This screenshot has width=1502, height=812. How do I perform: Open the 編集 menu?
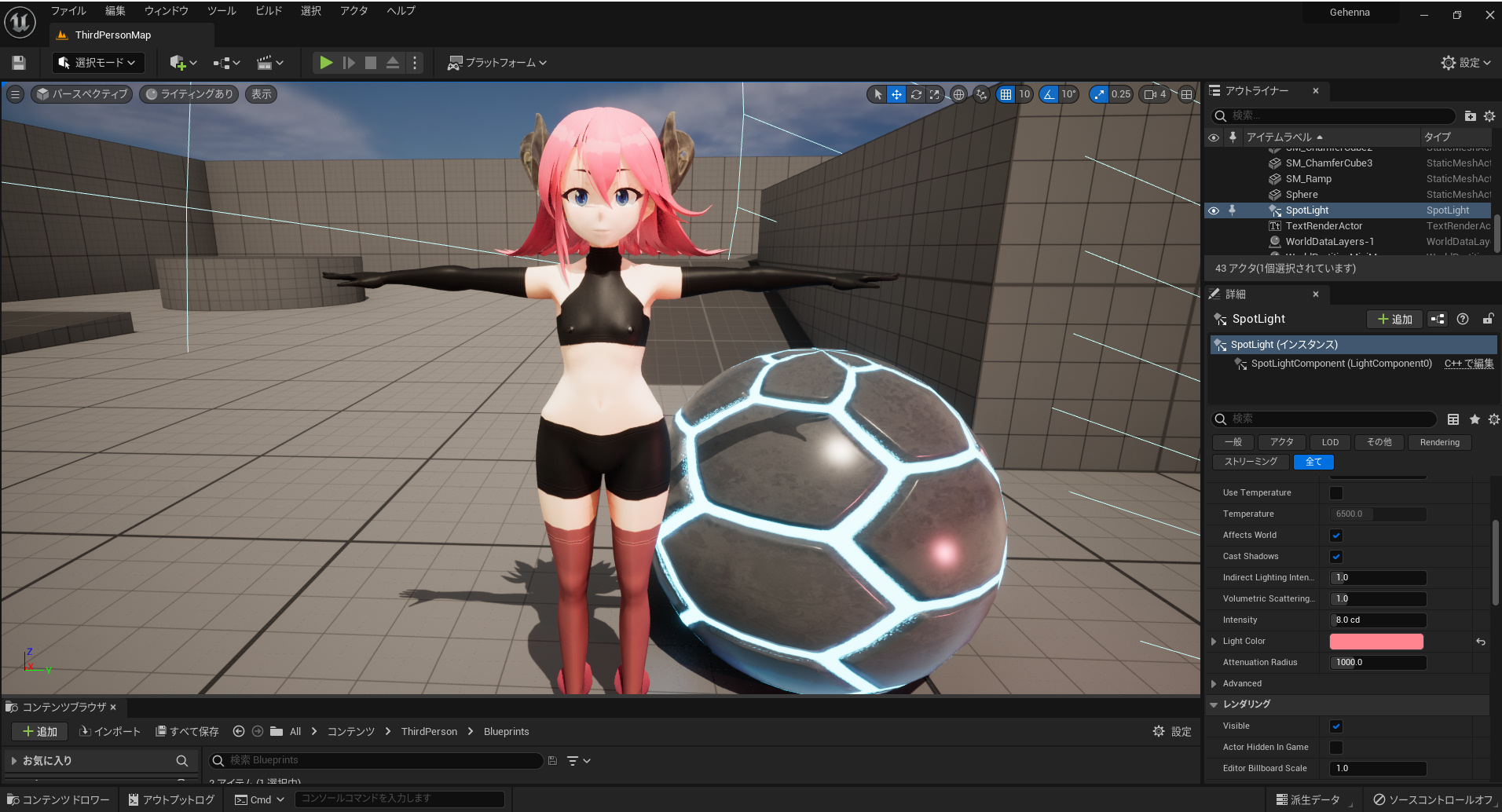115,11
